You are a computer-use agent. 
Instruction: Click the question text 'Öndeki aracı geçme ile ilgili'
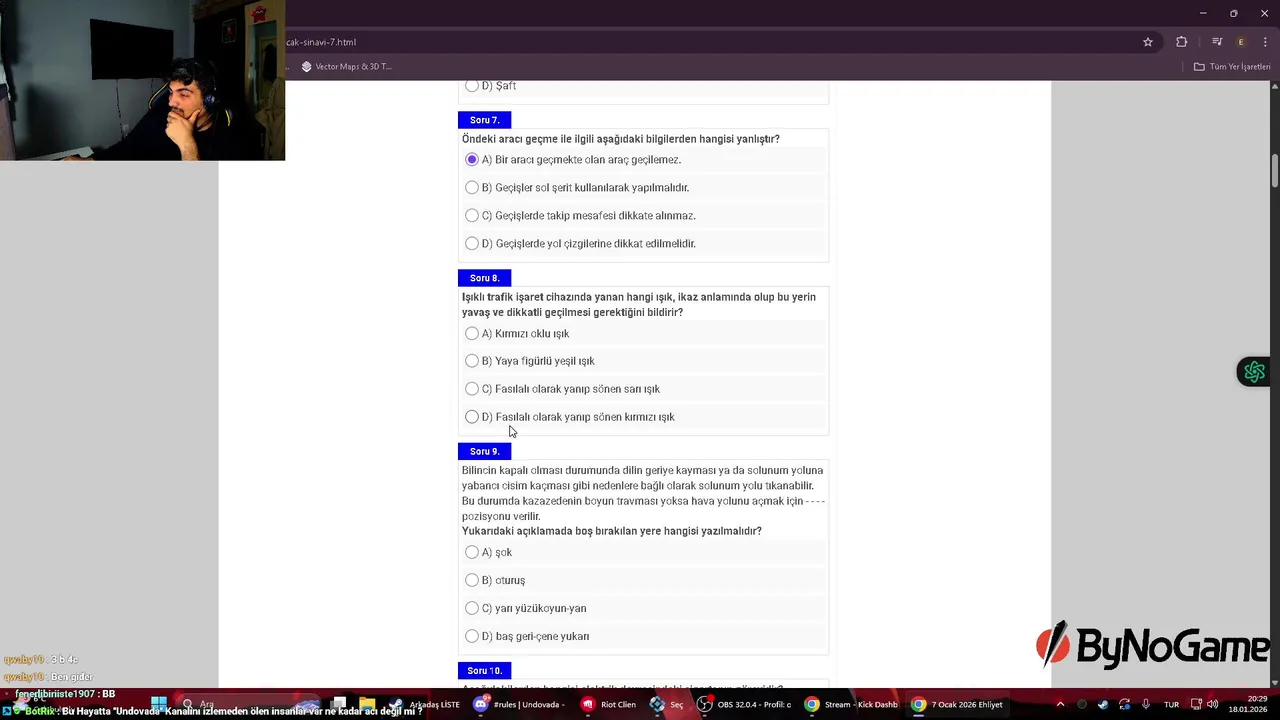tap(620, 139)
